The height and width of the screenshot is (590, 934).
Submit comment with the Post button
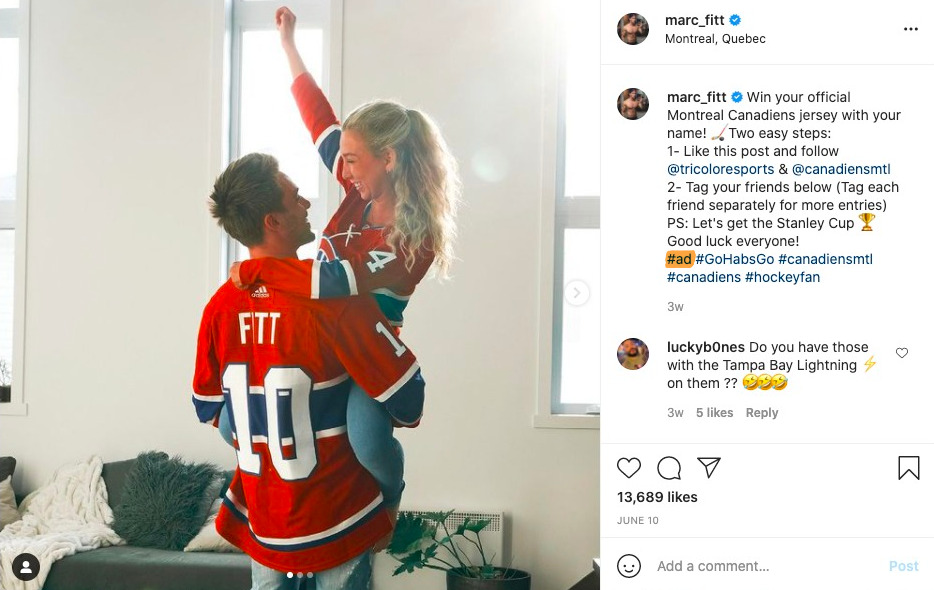903,566
